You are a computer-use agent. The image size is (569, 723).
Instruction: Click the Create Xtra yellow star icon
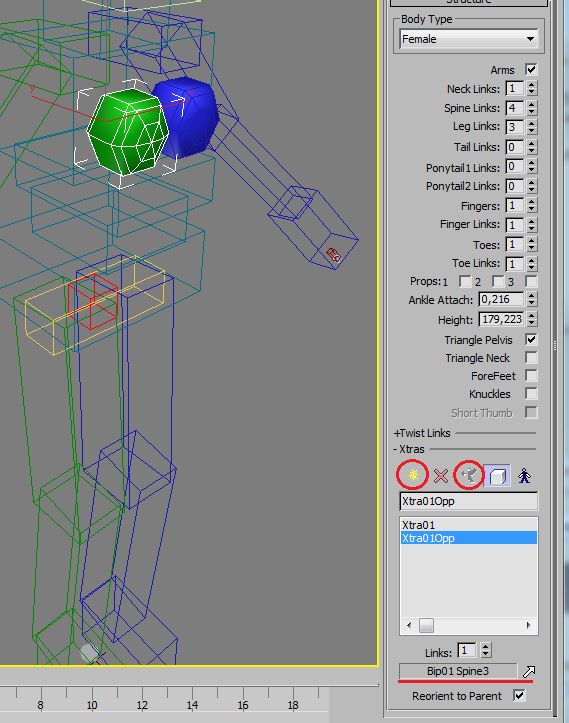point(412,475)
